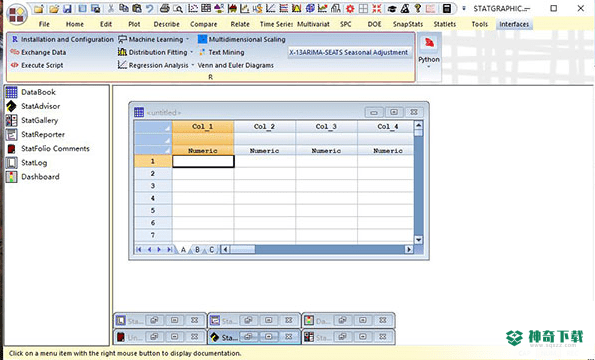595x360 pixels.
Task: Click Execute Script in R group
Action: 37,65
